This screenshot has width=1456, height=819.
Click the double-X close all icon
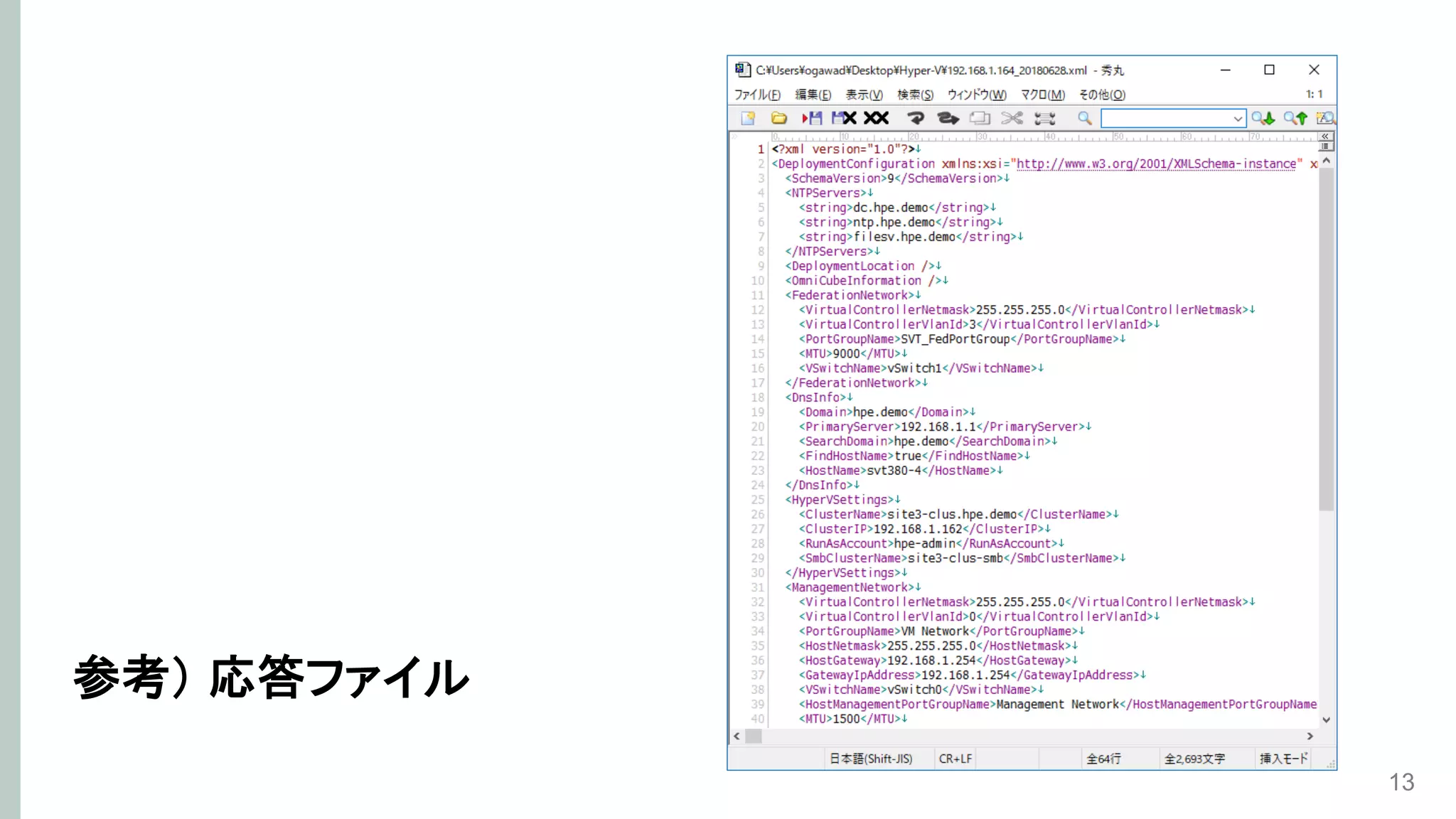(877, 119)
